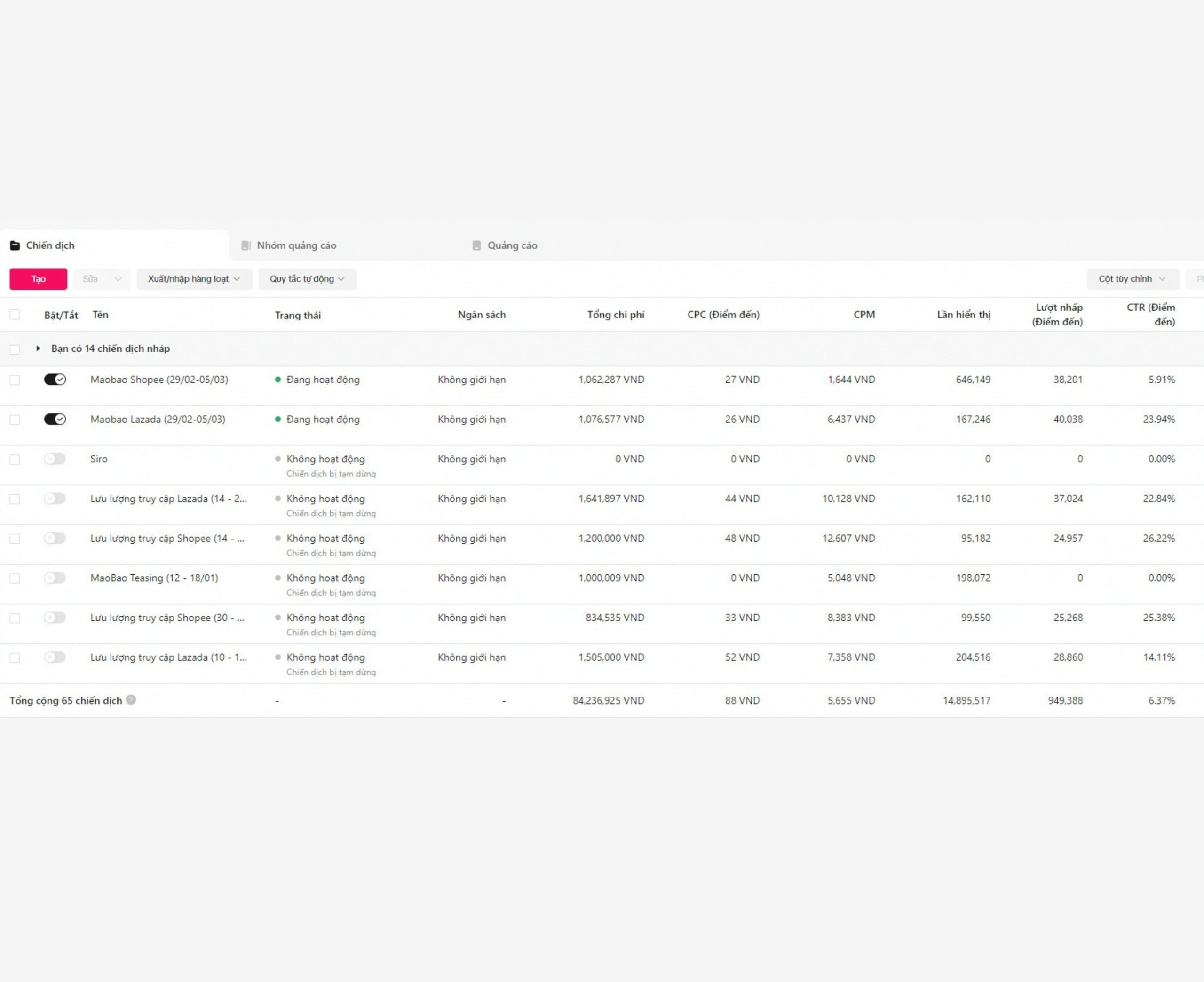Tick checkbox for Maobao Shopee row
This screenshot has width=1204, height=982.
15,380
